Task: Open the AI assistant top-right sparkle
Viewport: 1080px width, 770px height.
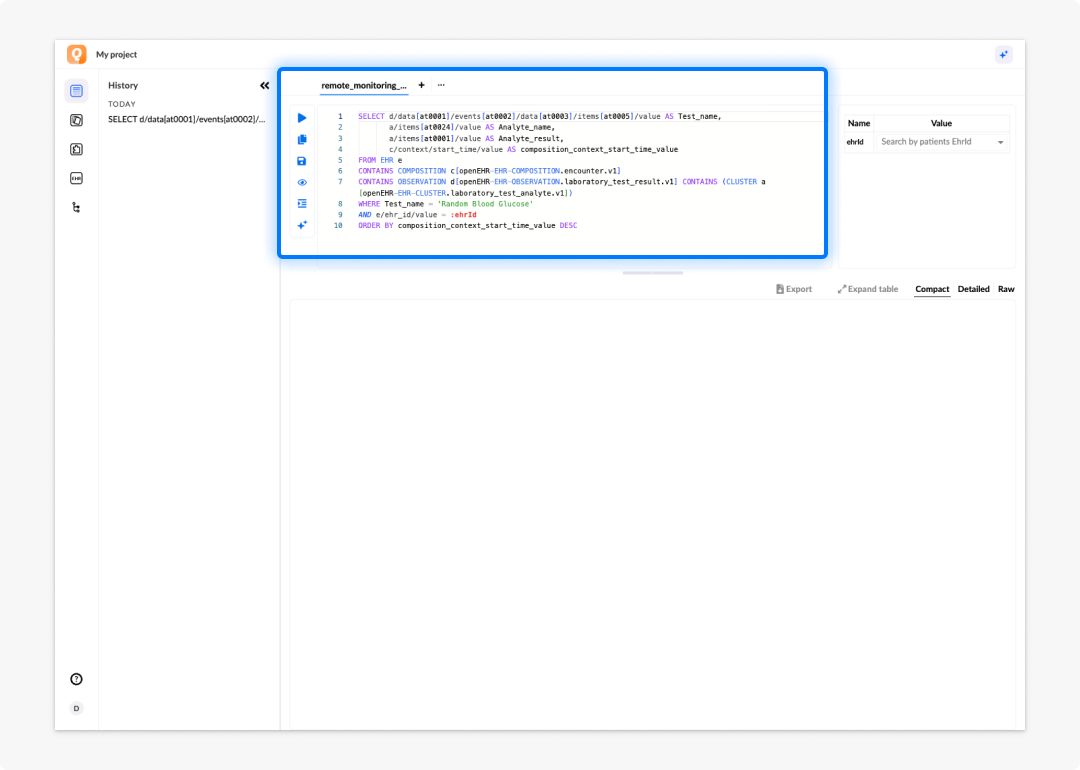Action: coord(1004,54)
